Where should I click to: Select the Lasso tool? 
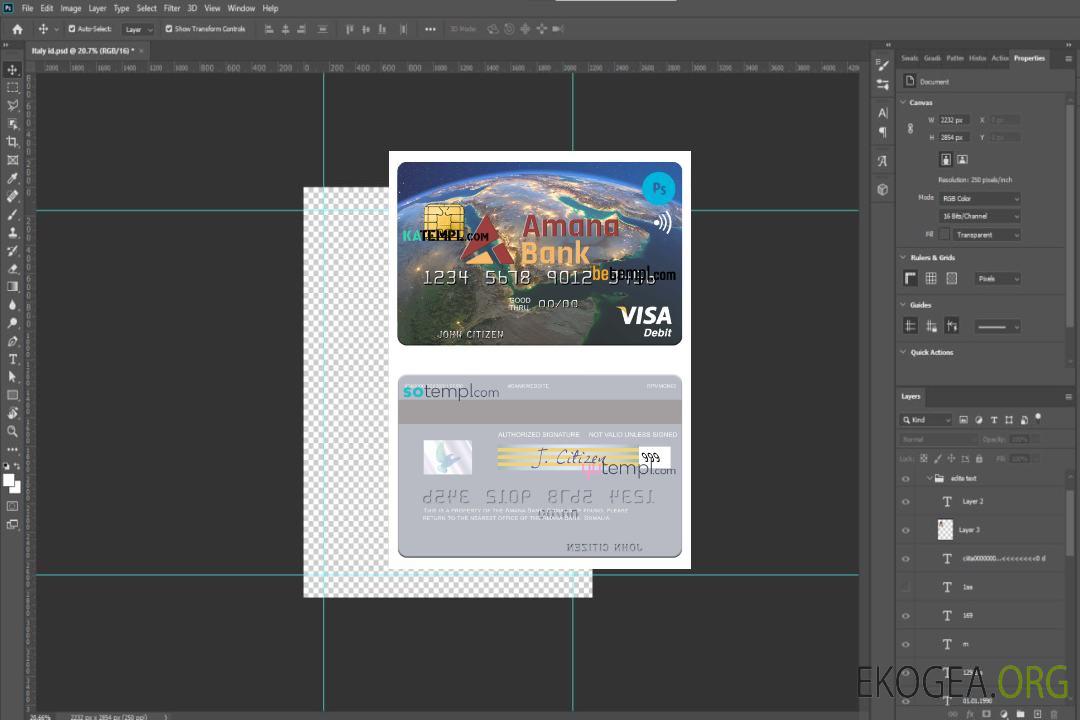(12, 105)
